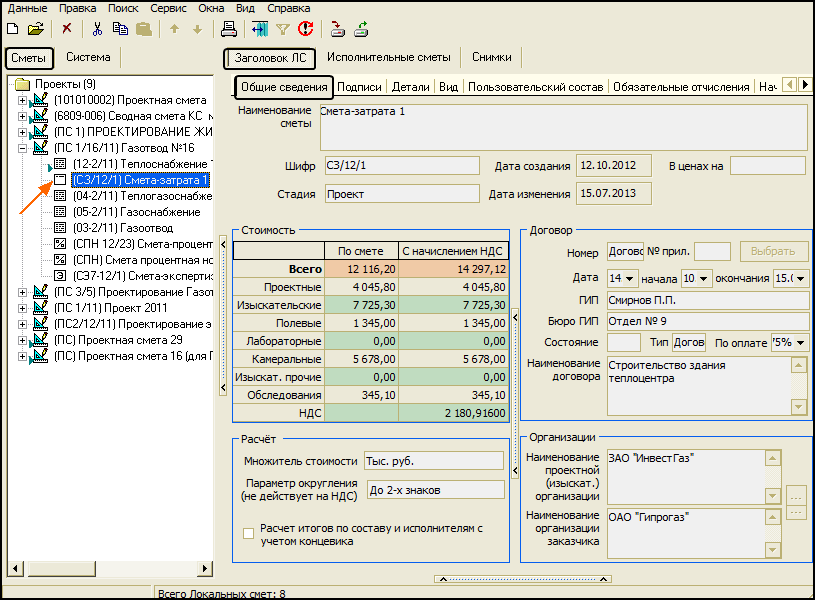815x600 pixels.
Task: Click the New document toolbar icon
Action: (x=15, y=30)
